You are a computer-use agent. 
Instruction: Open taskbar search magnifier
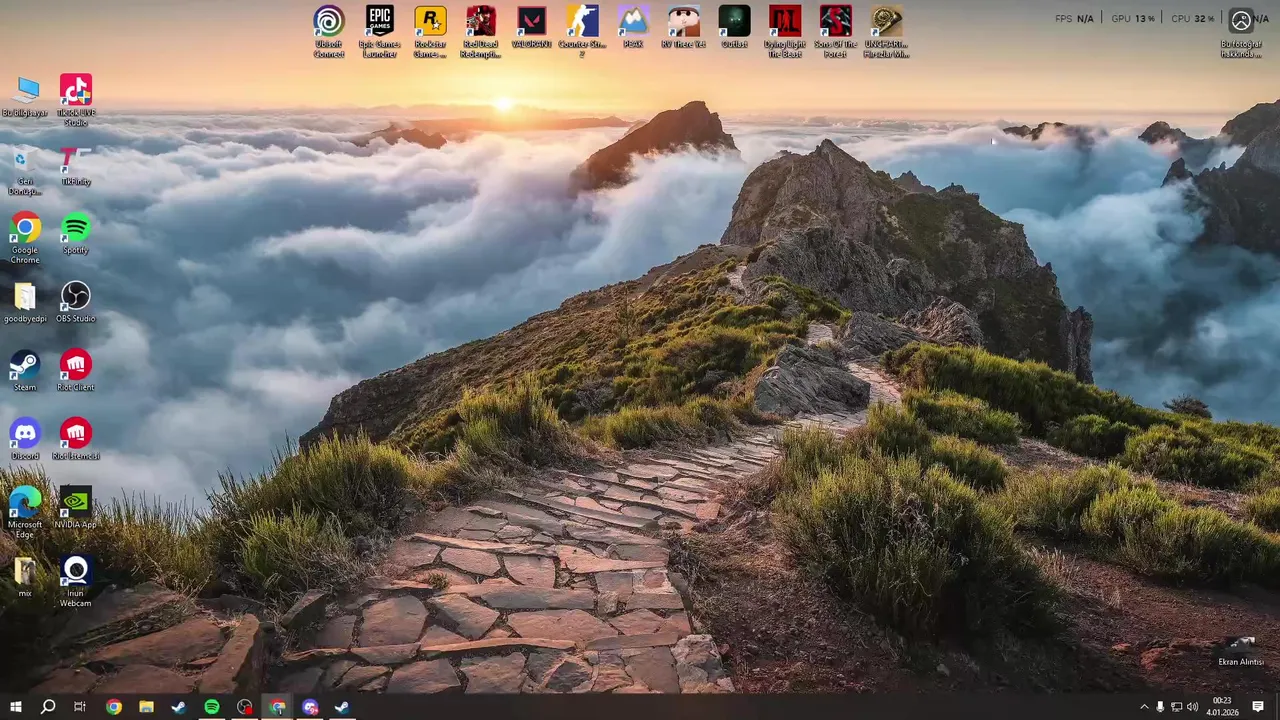point(47,707)
